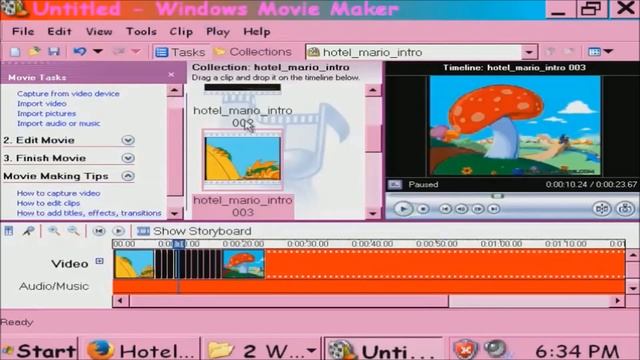Open the Windows Start menu

tap(39, 351)
